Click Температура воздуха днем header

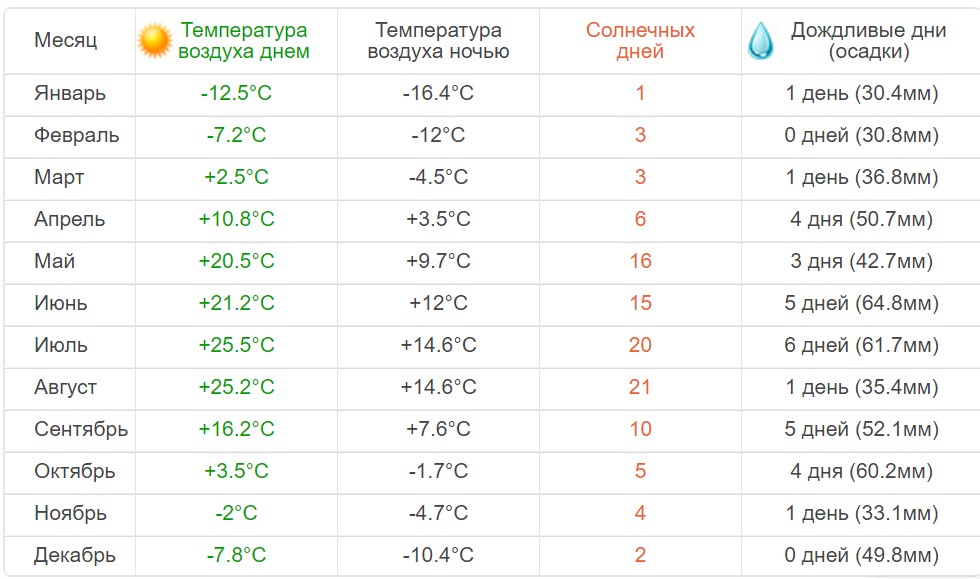click(244, 41)
